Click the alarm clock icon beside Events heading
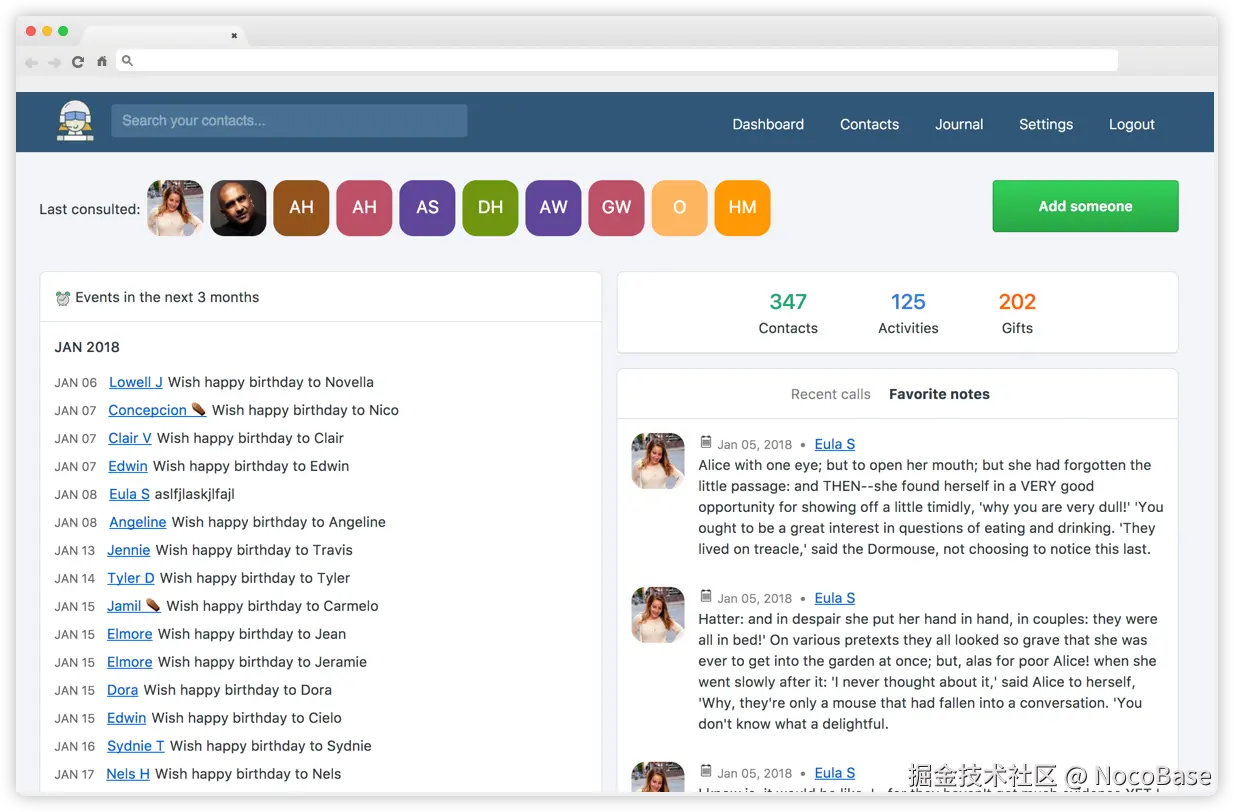This screenshot has width=1234, height=812. pyautogui.click(x=63, y=298)
